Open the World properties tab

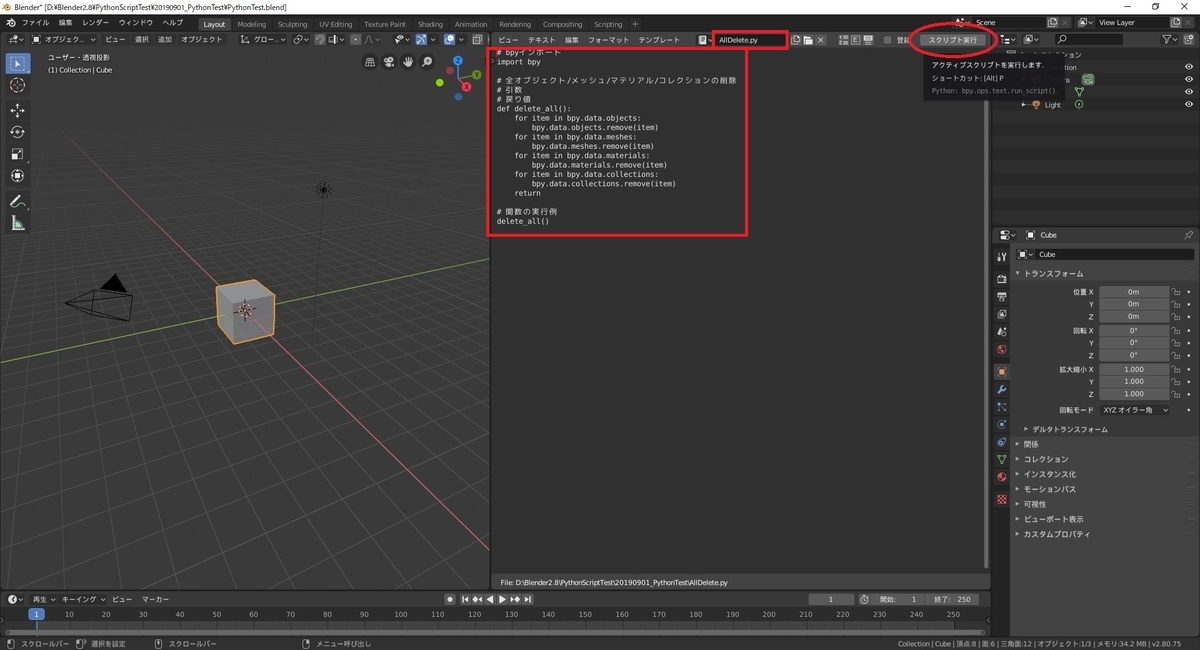click(x=1002, y=350)
